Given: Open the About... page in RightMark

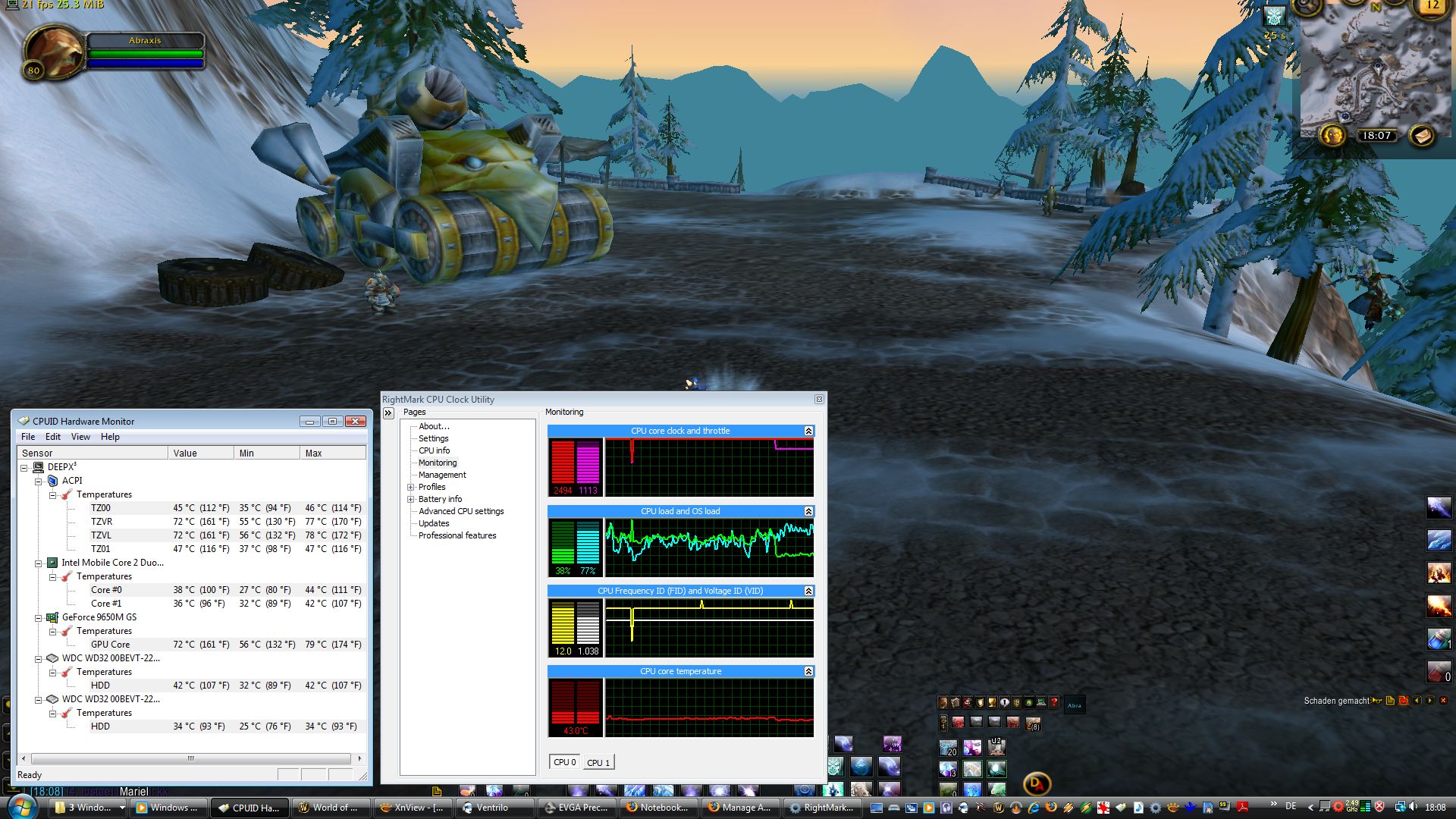Looking at the screenshot, I should (x=434, y=426).
